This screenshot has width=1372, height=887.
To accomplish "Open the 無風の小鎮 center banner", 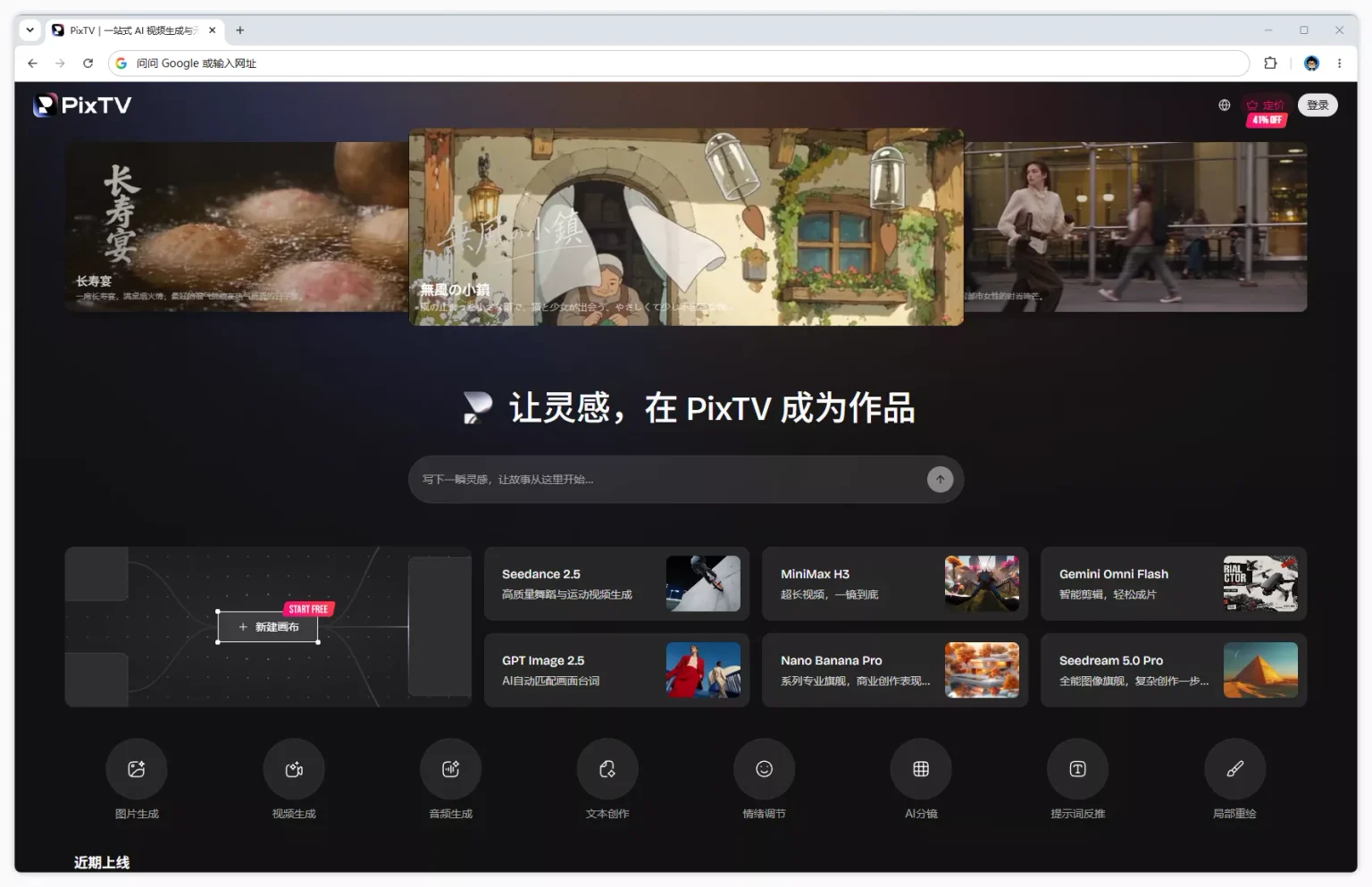I will coord(686,227).
